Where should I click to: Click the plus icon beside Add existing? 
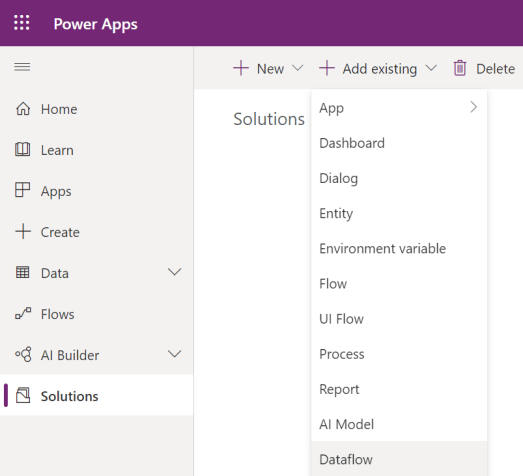click(327, 68)
